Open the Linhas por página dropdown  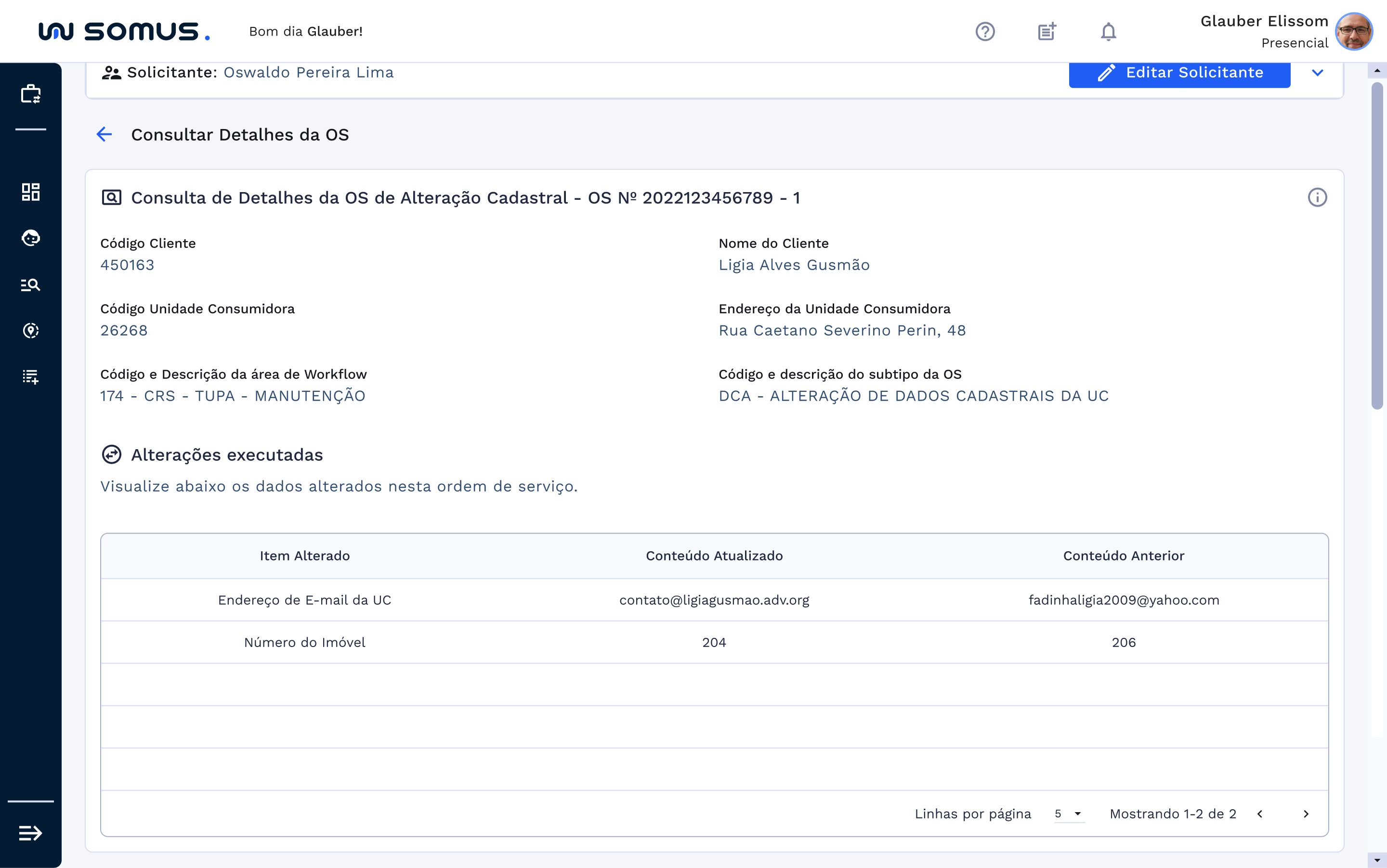pyautogui.click(x=1067, y=814)
